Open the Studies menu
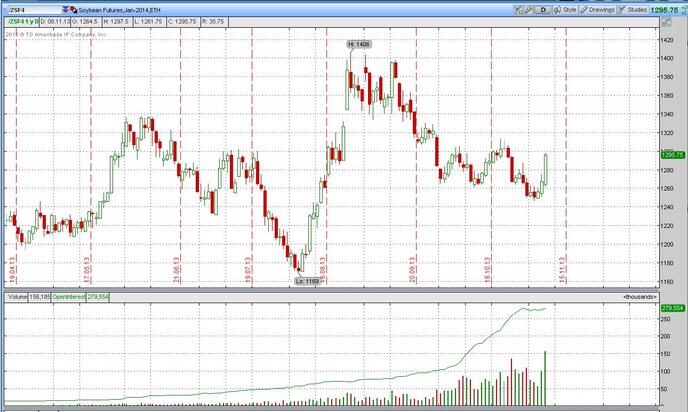Image resolution: width=688 pixels, height=412 pixels. (633, 10)
